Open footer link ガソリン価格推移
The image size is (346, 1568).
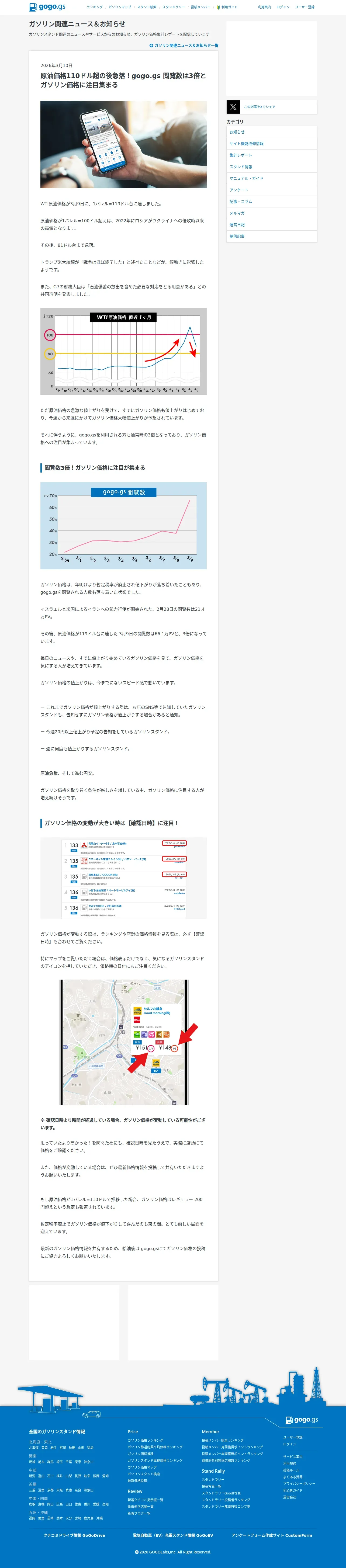coord(141,1453)
